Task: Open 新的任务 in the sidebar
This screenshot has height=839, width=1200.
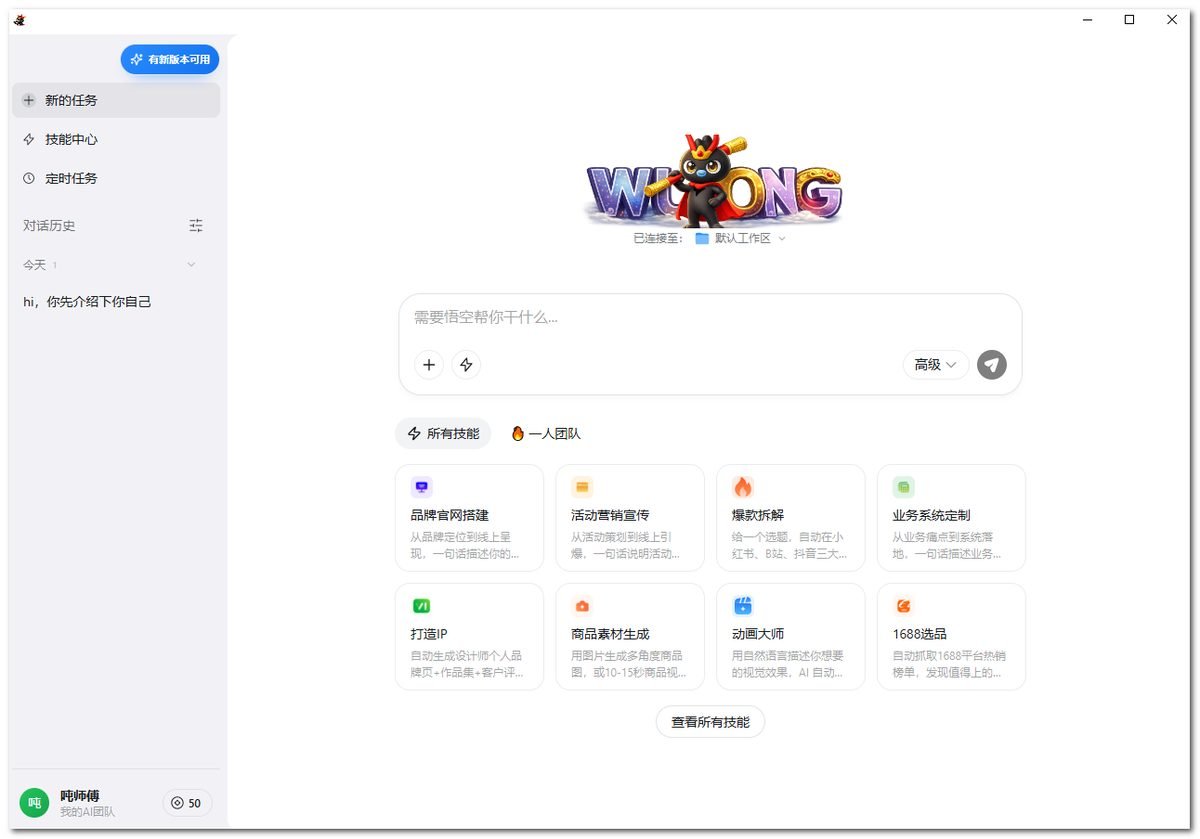Action: (x=116, y=100)
